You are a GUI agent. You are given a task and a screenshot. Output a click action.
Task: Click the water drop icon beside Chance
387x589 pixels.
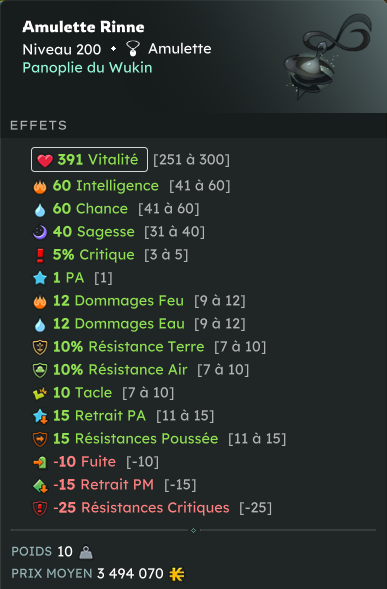coord(40,210)
